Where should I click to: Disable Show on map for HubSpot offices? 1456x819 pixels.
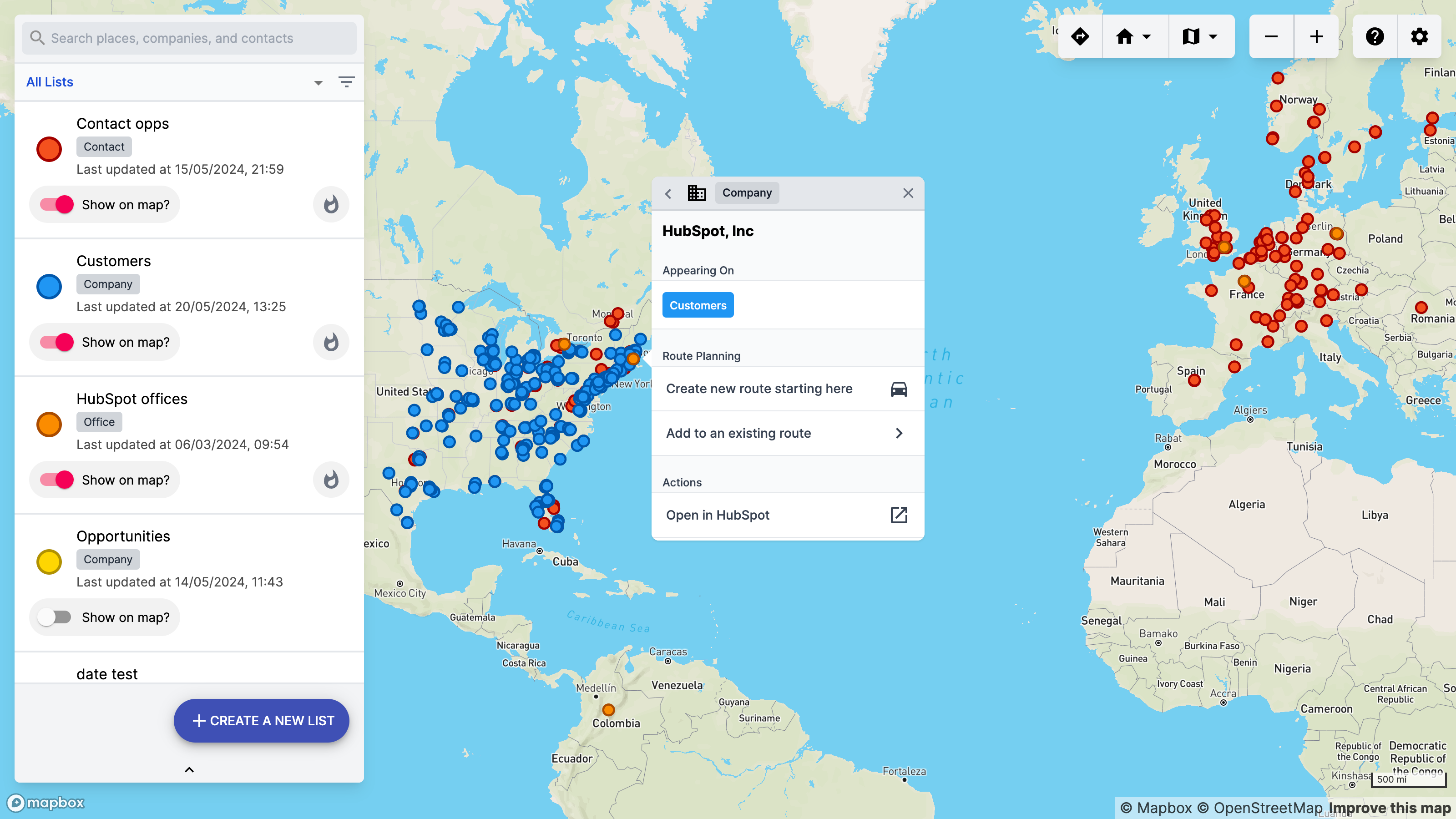point(56,479)
